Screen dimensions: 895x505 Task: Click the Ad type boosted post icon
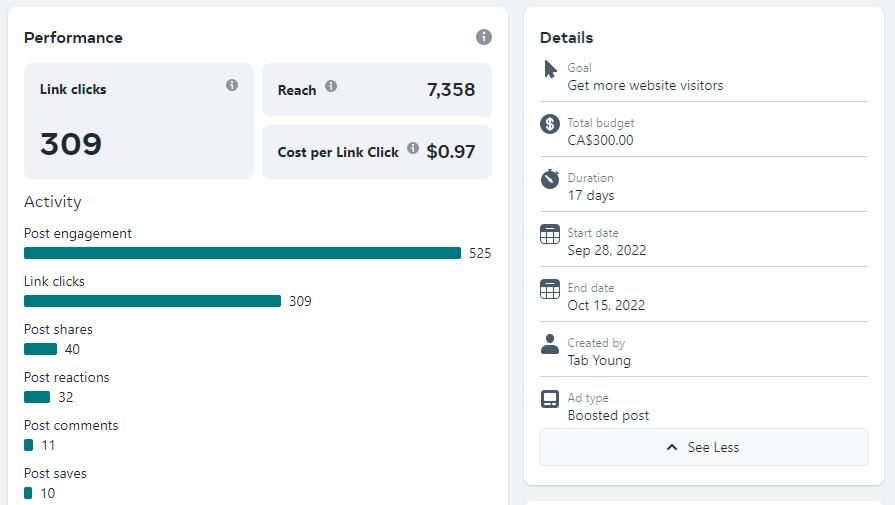pos(550,399)
